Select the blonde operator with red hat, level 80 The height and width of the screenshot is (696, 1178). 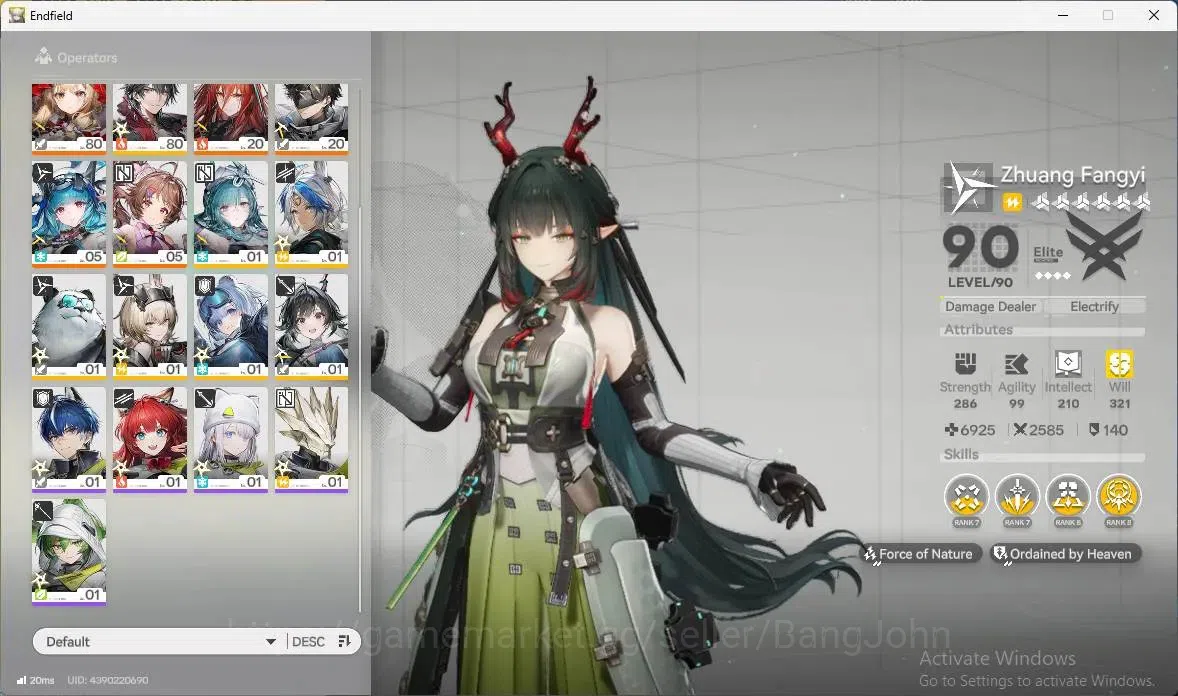[x=69, y=118]
